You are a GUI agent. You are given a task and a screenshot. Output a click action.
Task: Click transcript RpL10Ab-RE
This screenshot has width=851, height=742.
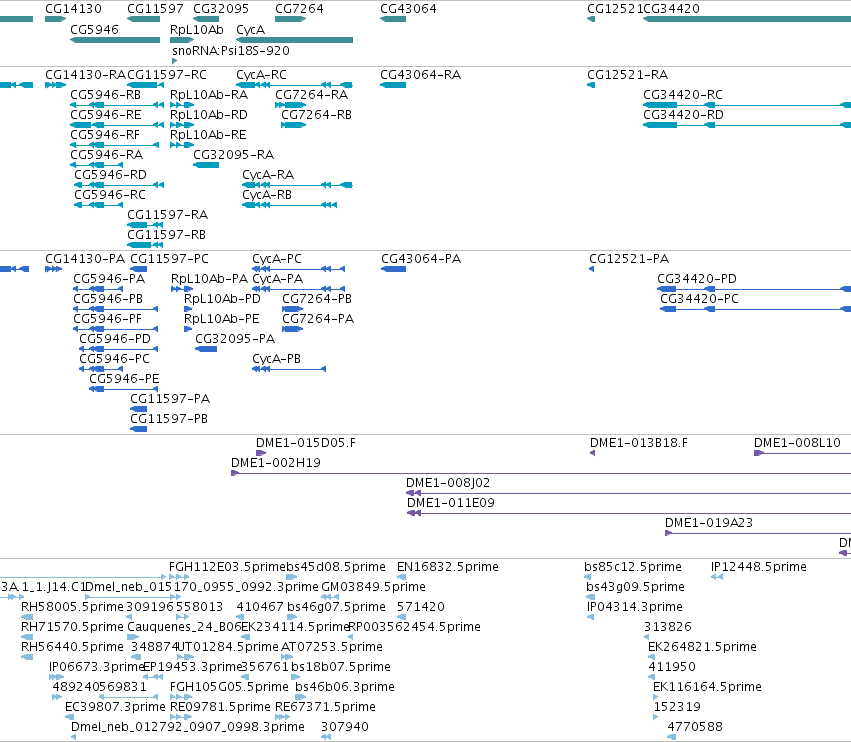pos(208,135)
